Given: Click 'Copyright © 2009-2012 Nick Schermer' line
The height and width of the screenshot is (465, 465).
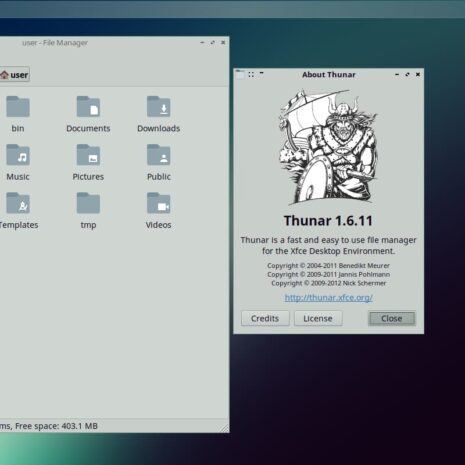Looking at the screenshot, I should (328, 283).
